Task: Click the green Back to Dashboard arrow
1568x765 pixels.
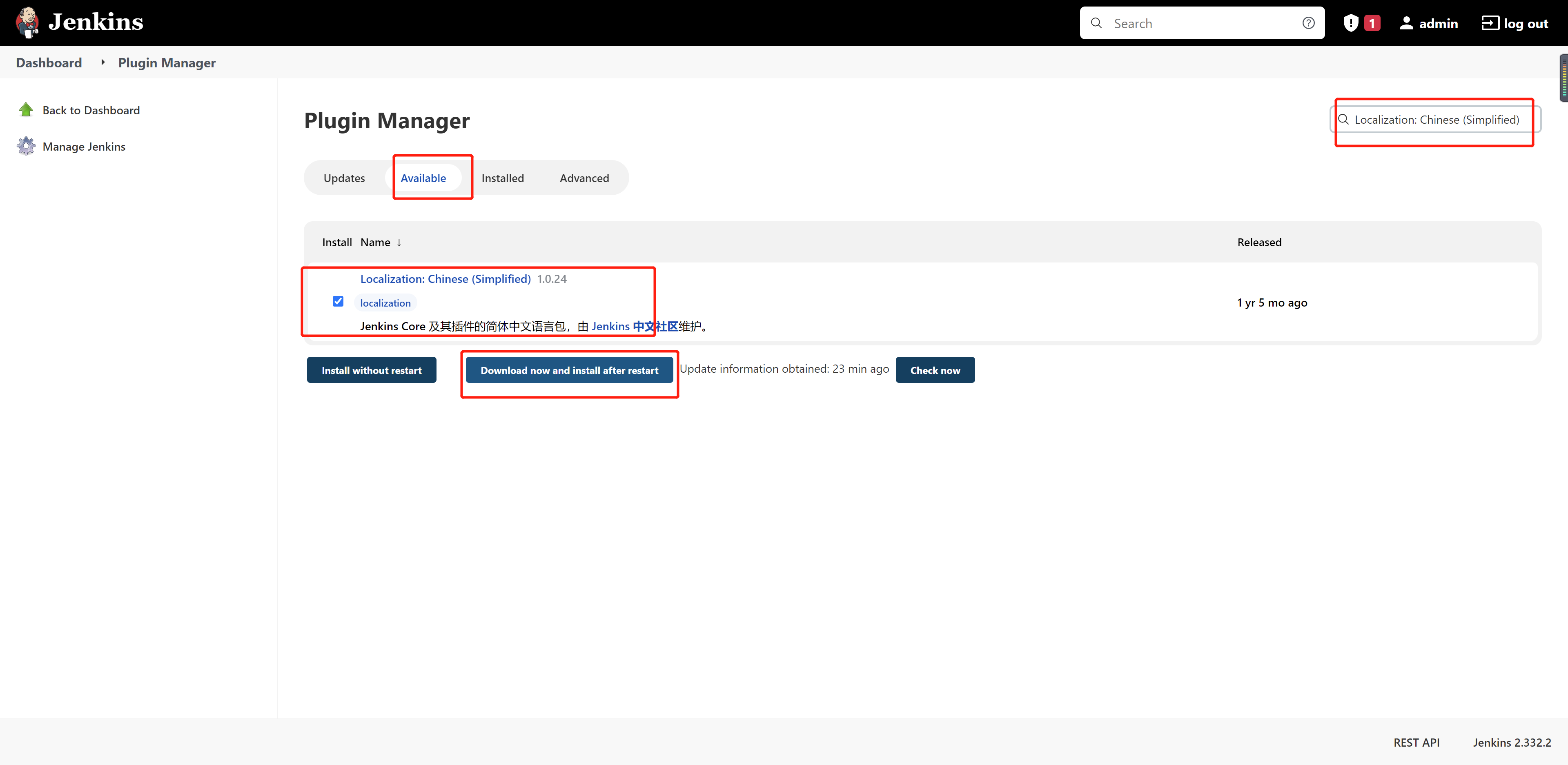Action: pyautogui.click(x=26, y=110)
